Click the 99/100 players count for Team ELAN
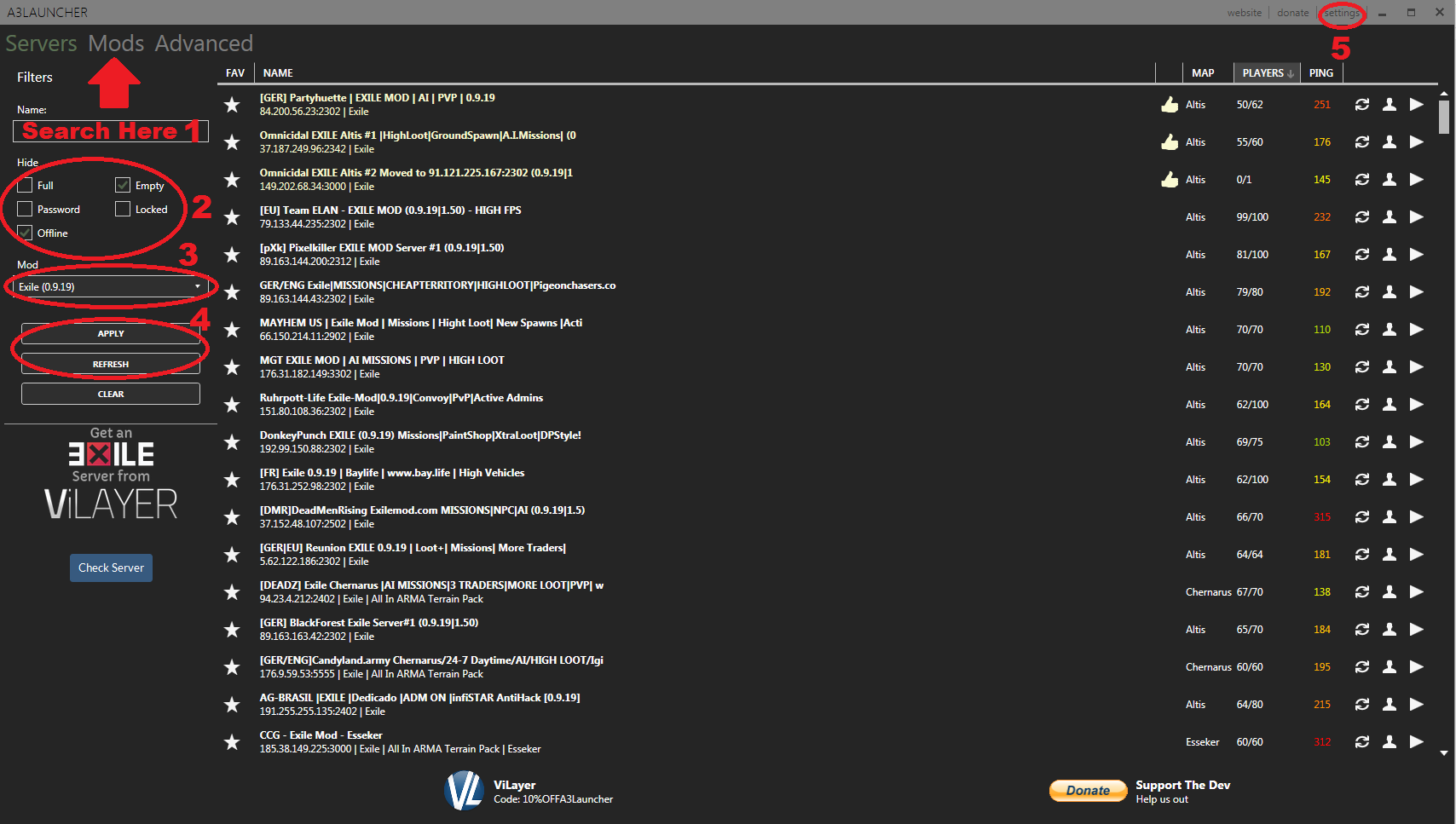 tap(1252, 217)
